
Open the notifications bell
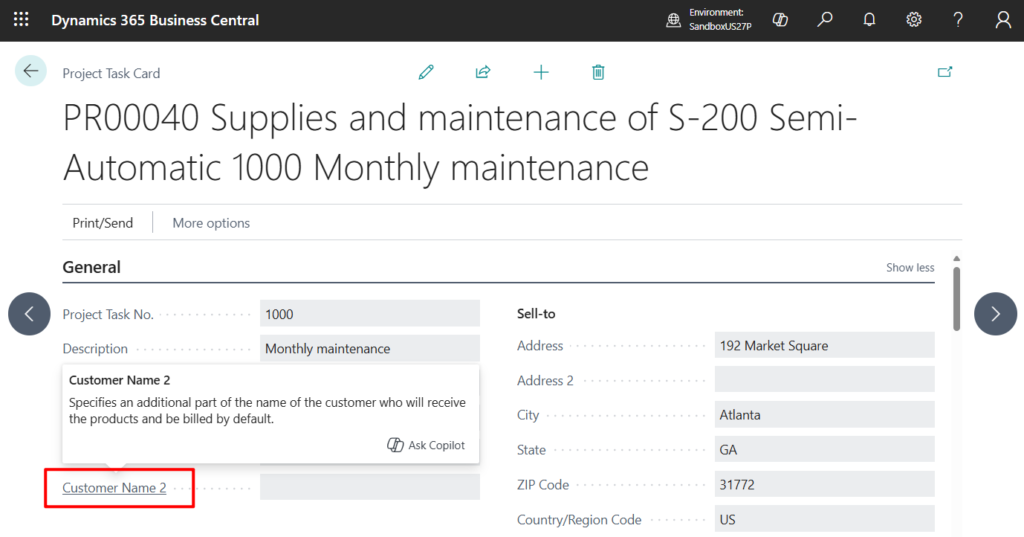point(869,20)
